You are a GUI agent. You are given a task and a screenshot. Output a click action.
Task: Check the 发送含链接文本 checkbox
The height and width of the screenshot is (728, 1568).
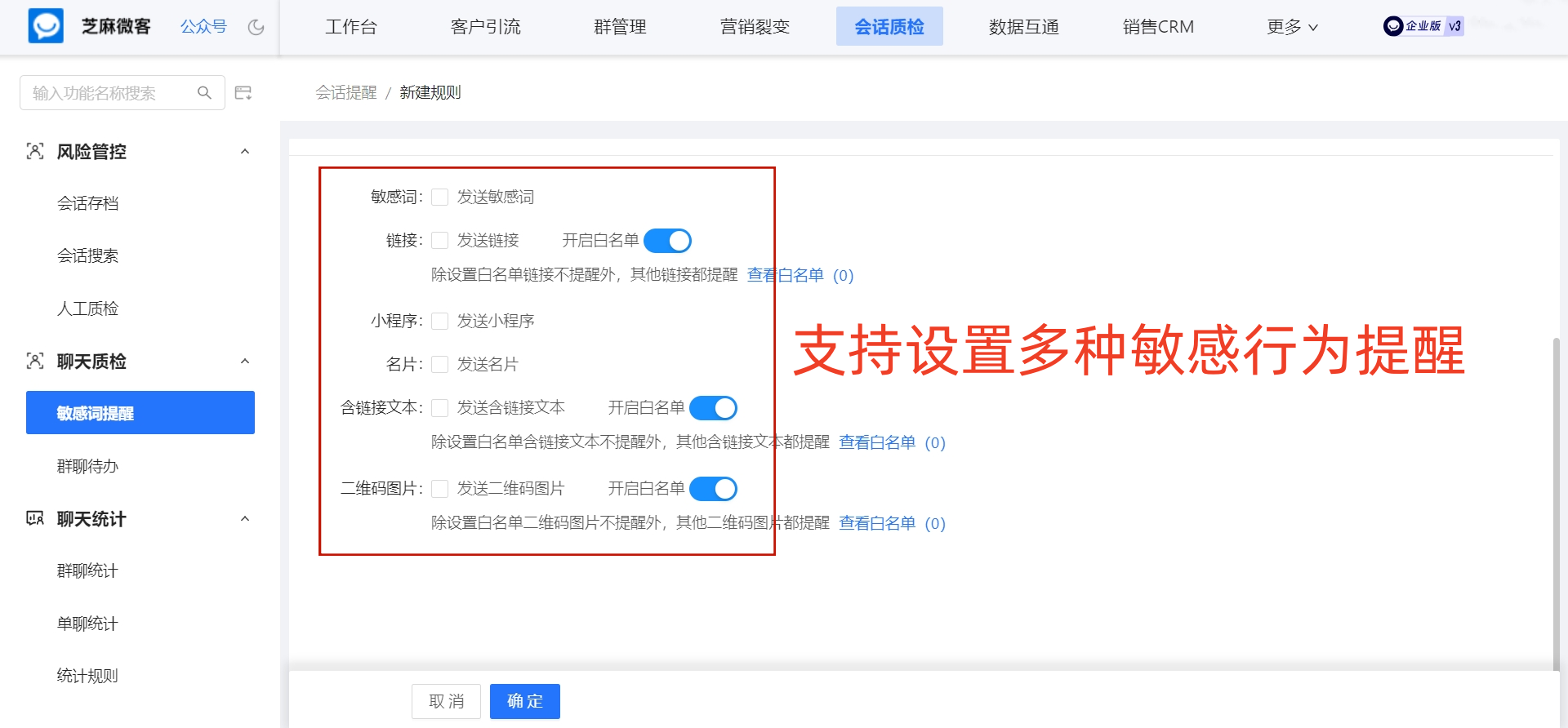(439, 407)
